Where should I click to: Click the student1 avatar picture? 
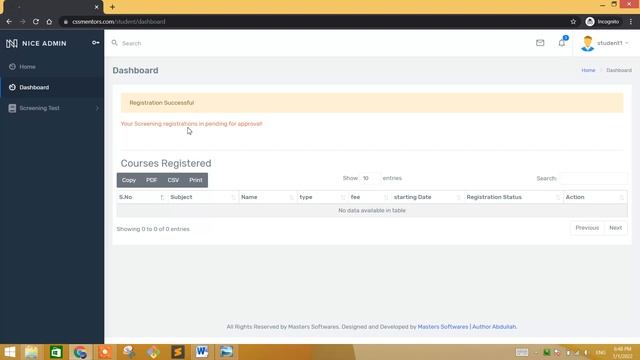[587, 43]
